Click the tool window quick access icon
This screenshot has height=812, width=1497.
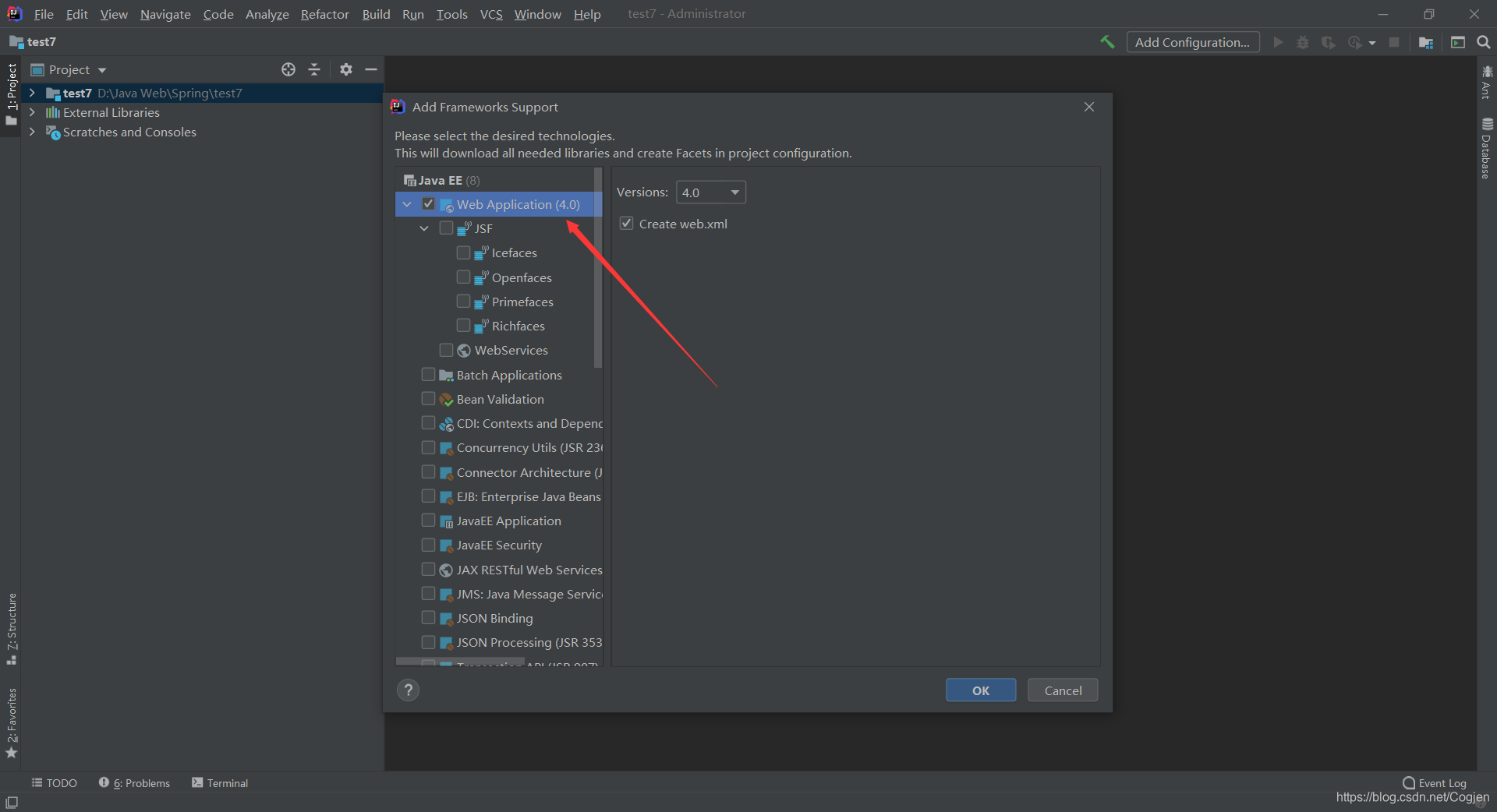coord(12,802)
